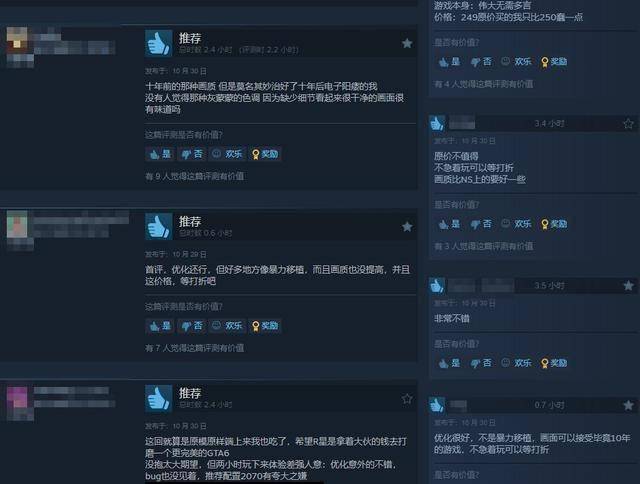Give 奖励 to the 首评 优化还行 review
640x484 pixels.
coord(265,326)
